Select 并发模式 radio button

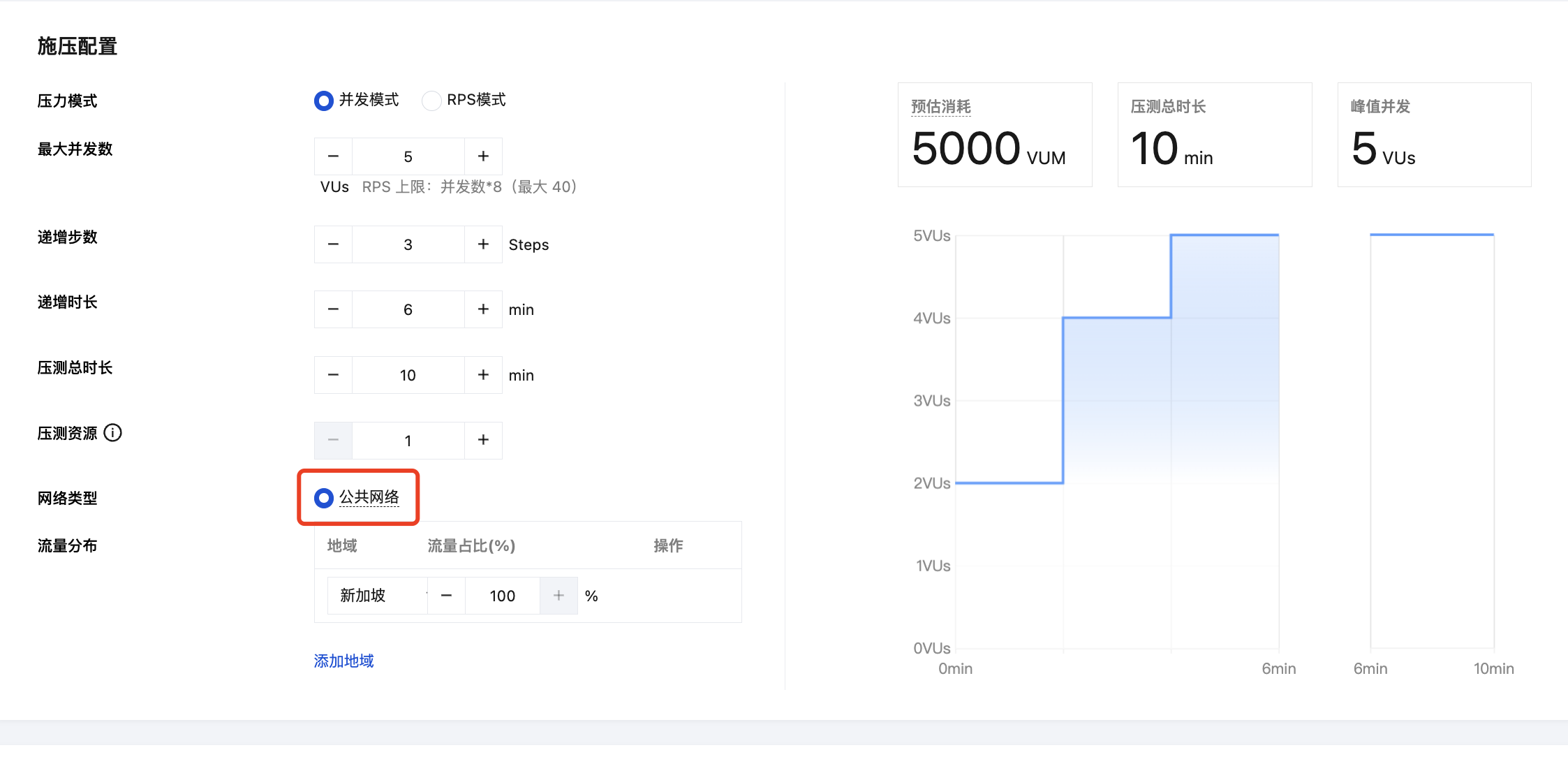point(324,101)
